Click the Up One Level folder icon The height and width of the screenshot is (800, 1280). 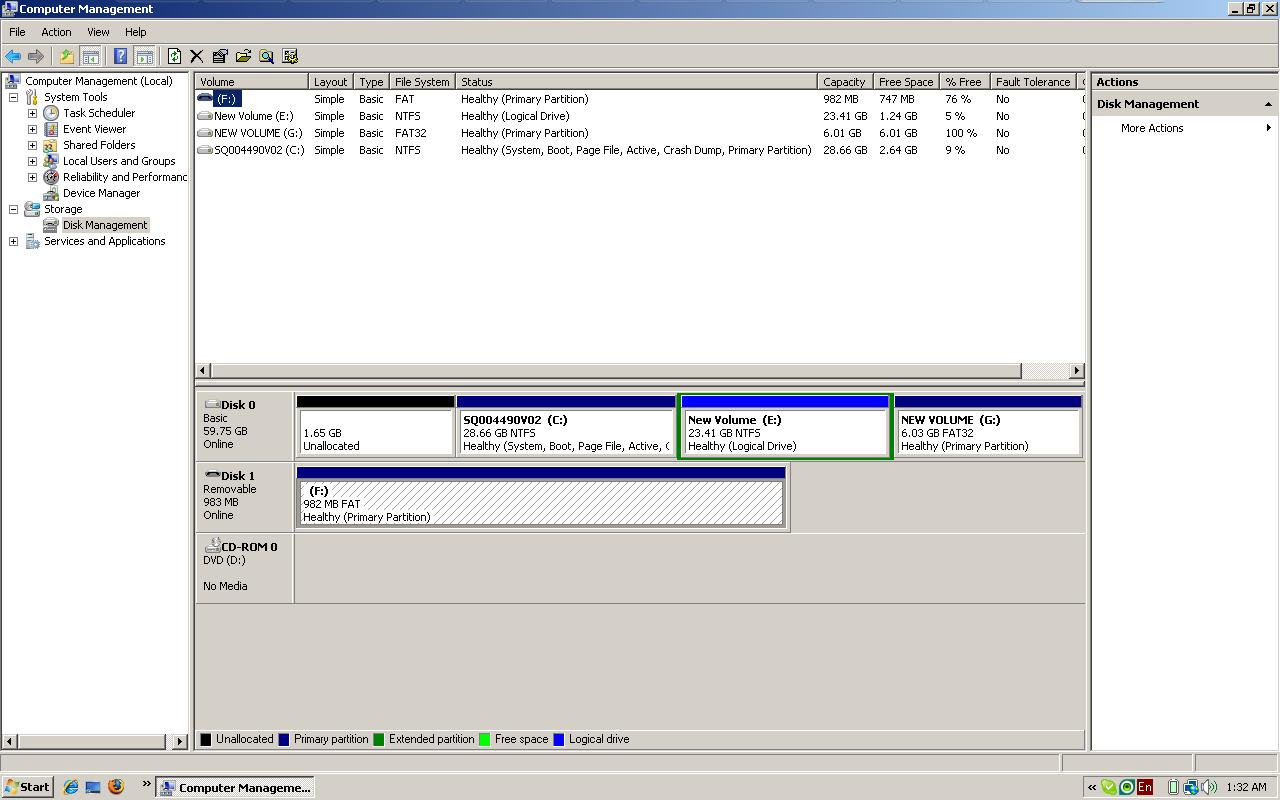point(66,57)
